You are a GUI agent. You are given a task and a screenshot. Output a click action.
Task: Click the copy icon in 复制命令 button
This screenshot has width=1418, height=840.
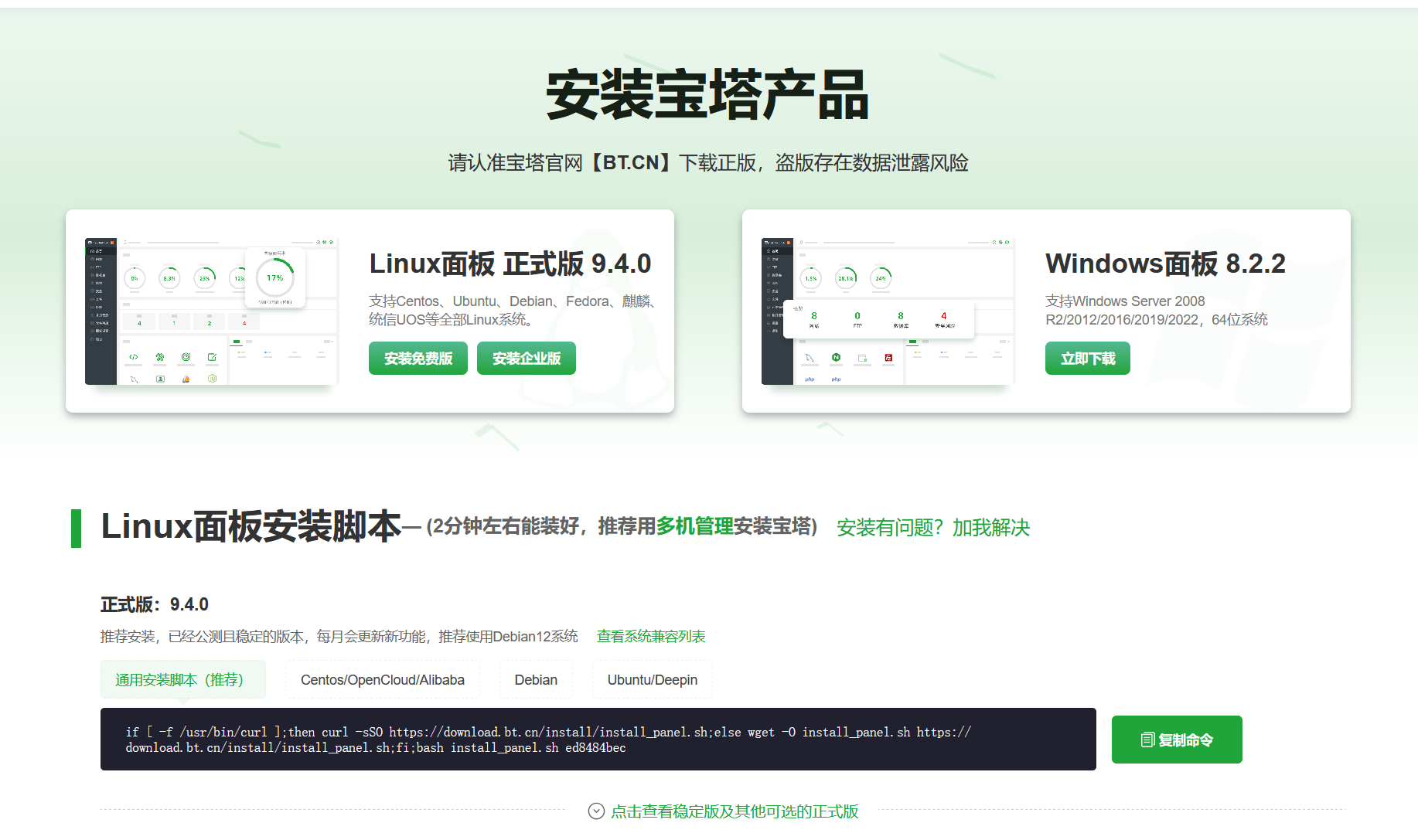click(x=1147, y=740)
